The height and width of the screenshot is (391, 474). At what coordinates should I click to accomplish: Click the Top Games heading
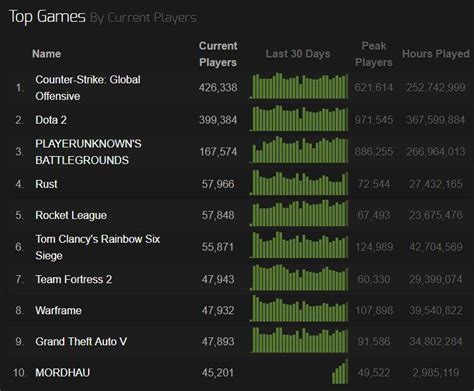click(47, 17)
